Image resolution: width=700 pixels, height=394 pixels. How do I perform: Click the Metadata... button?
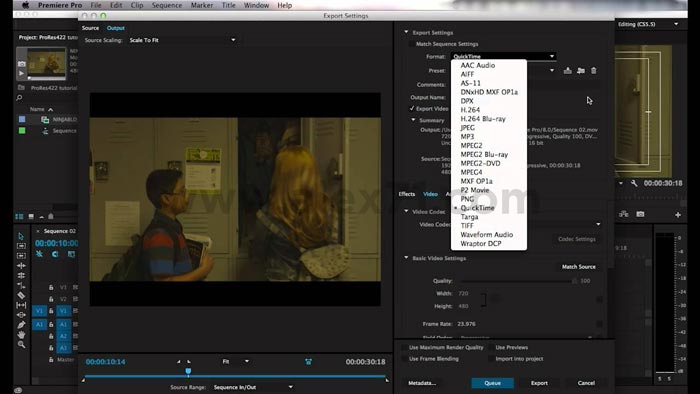click(x=422, y=383)
